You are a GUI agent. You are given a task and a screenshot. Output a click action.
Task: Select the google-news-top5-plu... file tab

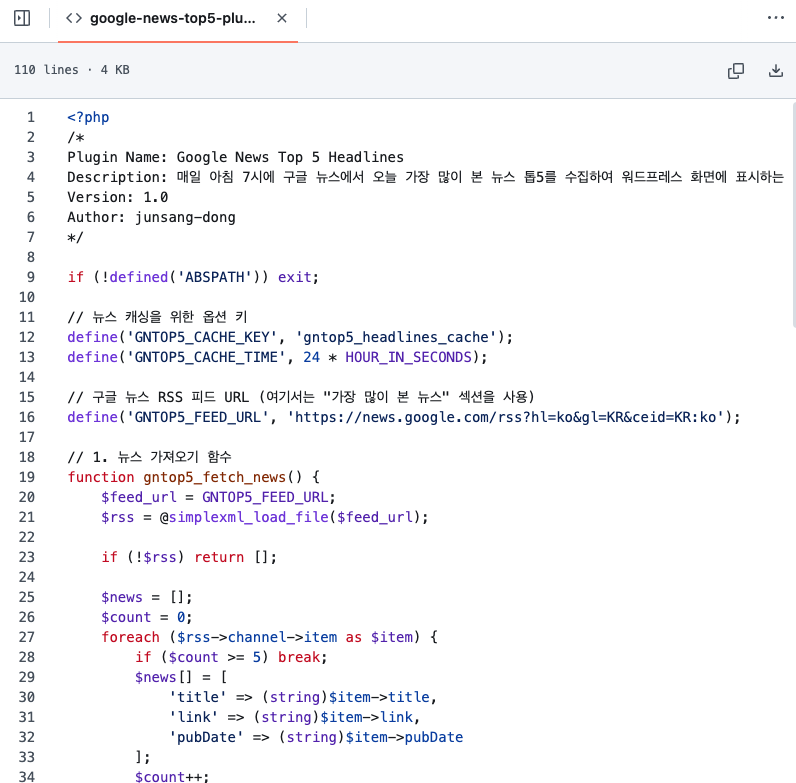point(178,19)
